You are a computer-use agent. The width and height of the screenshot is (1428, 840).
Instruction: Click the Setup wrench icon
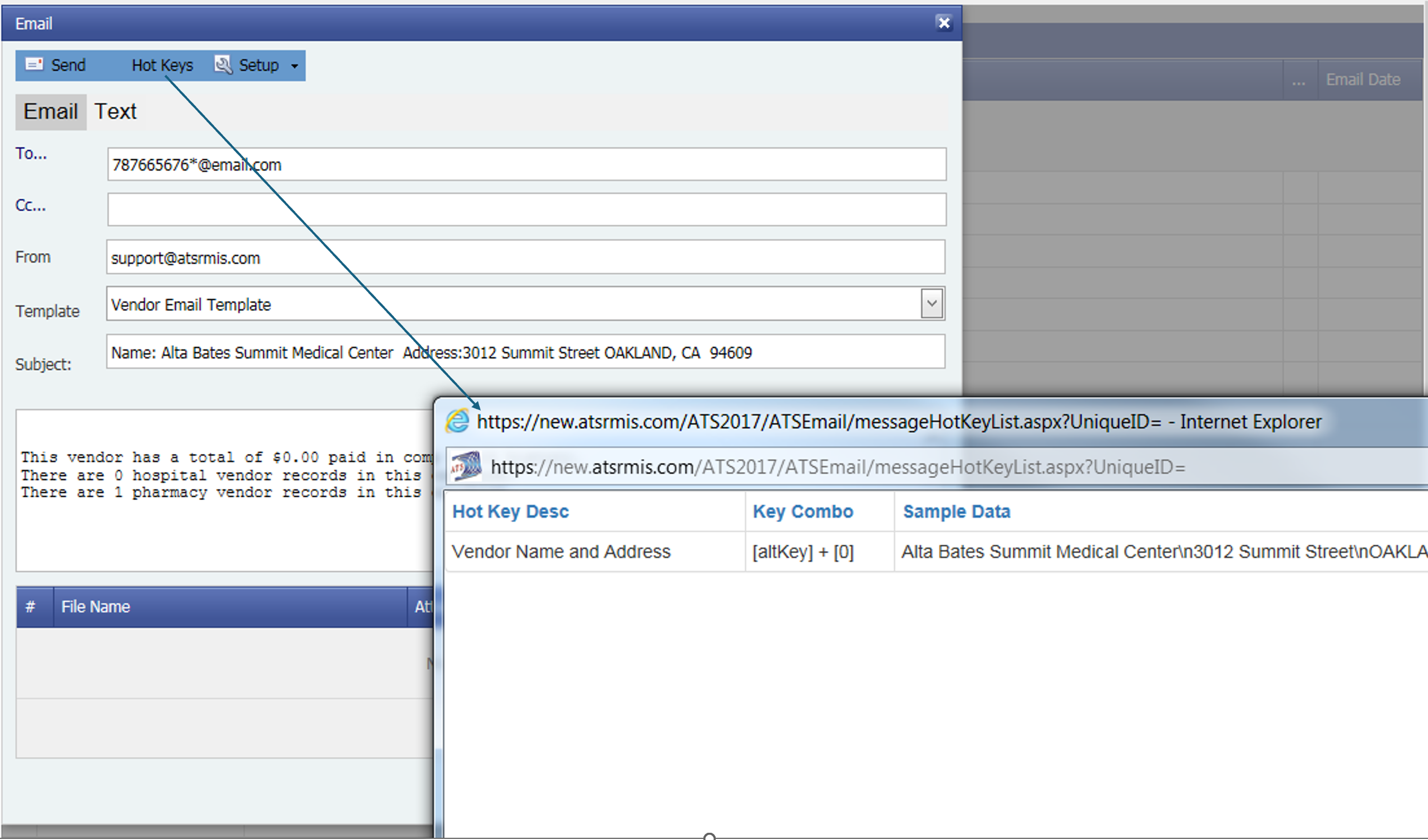click(x=223, y=65)
